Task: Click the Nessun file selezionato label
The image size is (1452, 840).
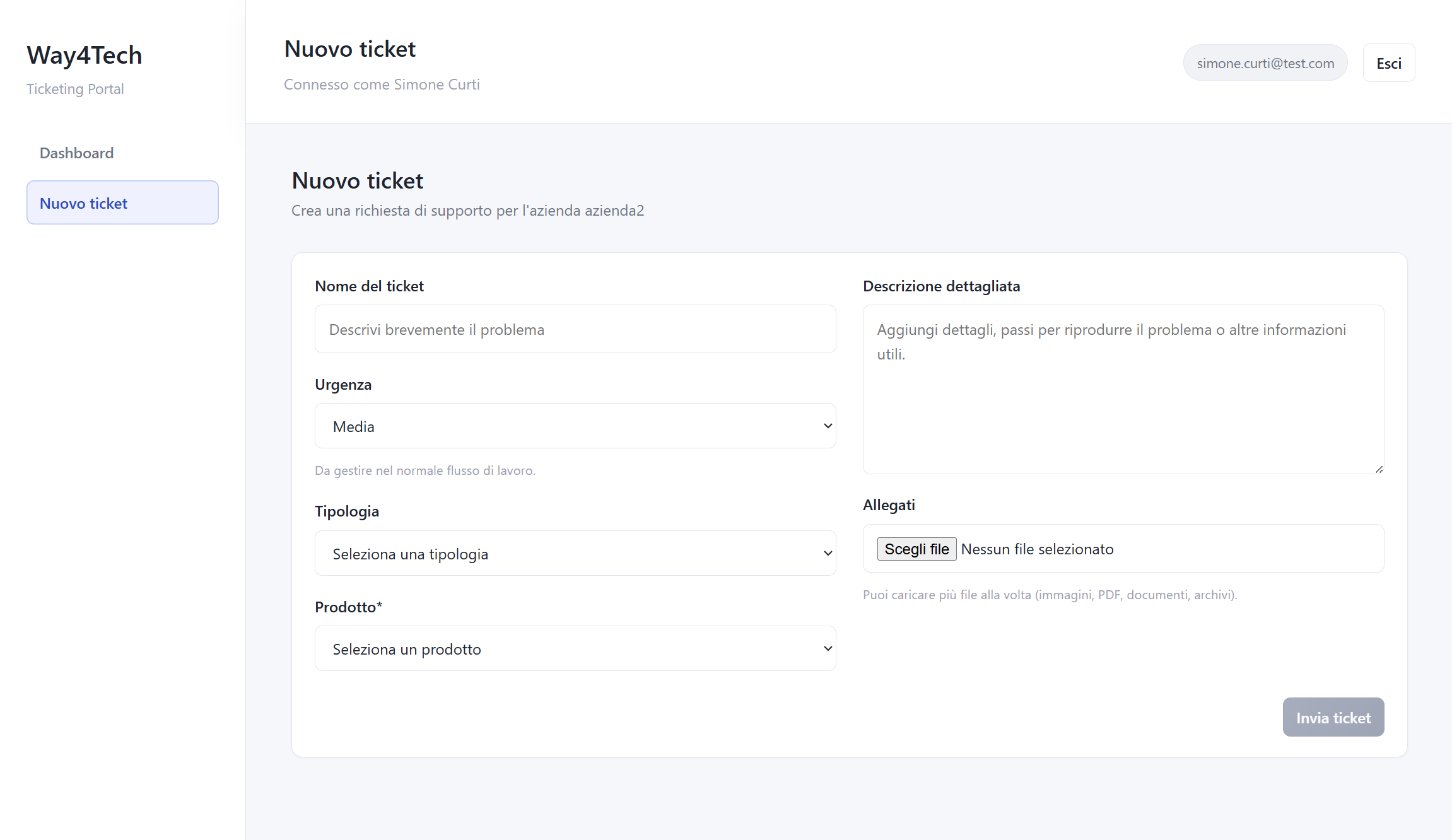Action: (x=1038, y=549)
